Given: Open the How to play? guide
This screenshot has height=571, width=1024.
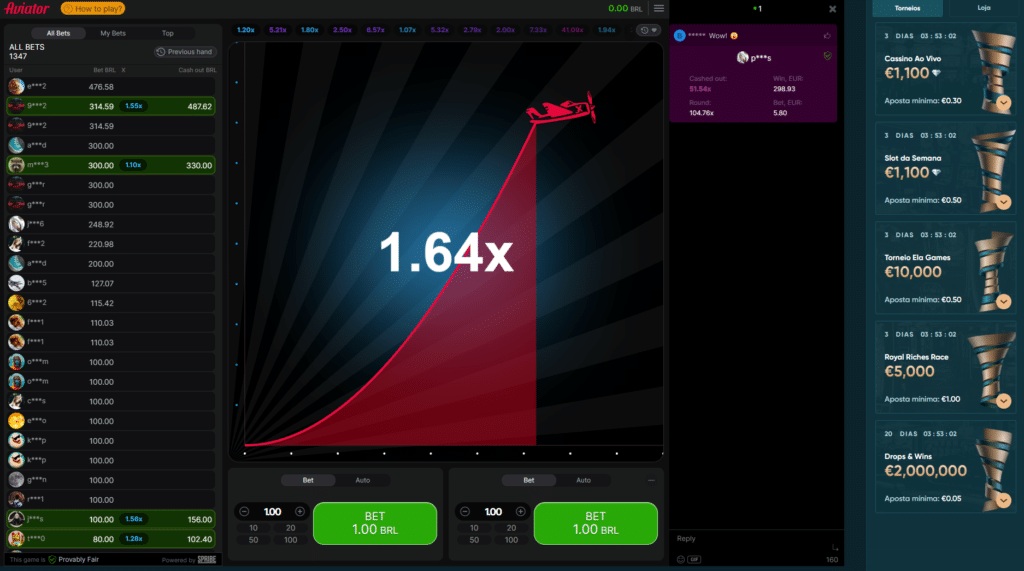Looking at the screenshot, I should coord(93,8).
